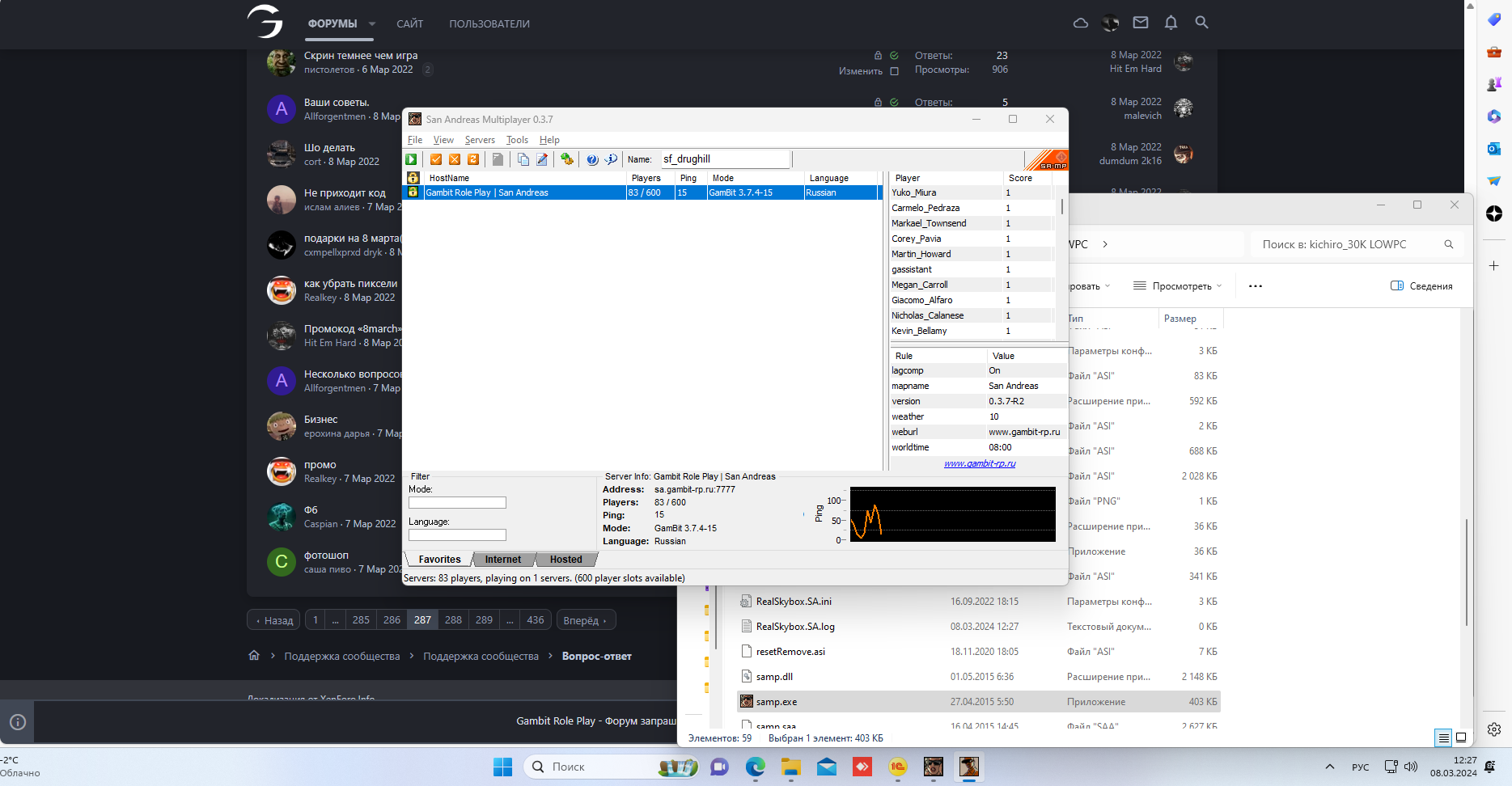The image size is (1512, 786).
Task: Switch to the Internet tab
Action: coord(502,560)
